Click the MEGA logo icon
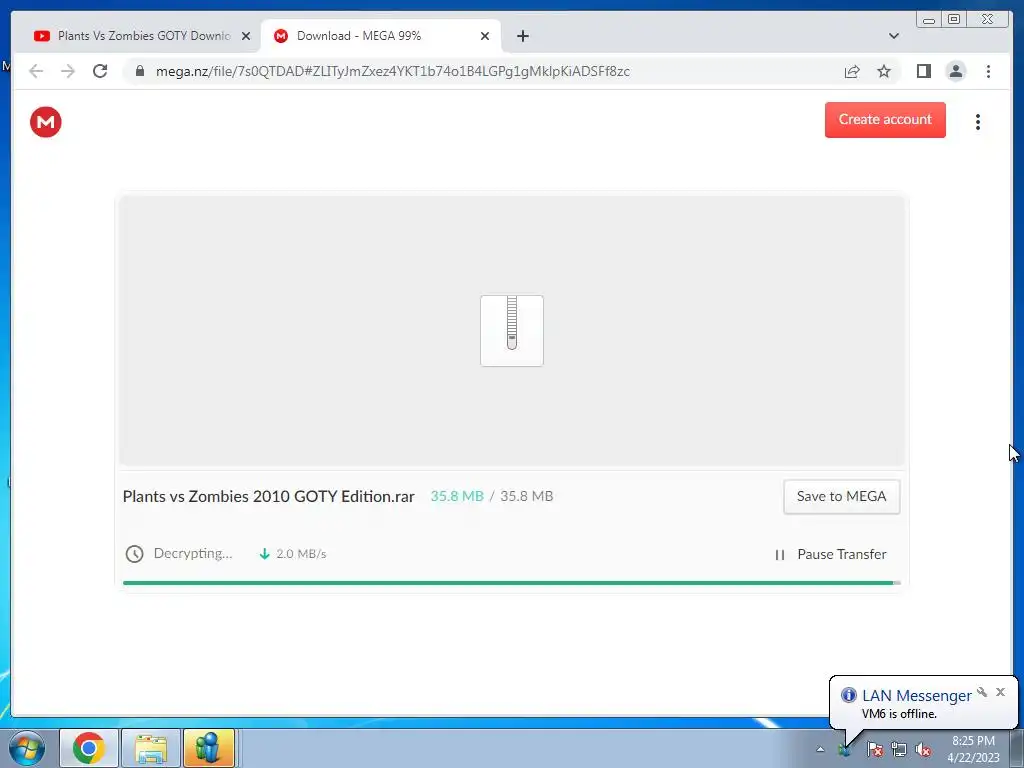1024x768 pixels. pos(46,122)
